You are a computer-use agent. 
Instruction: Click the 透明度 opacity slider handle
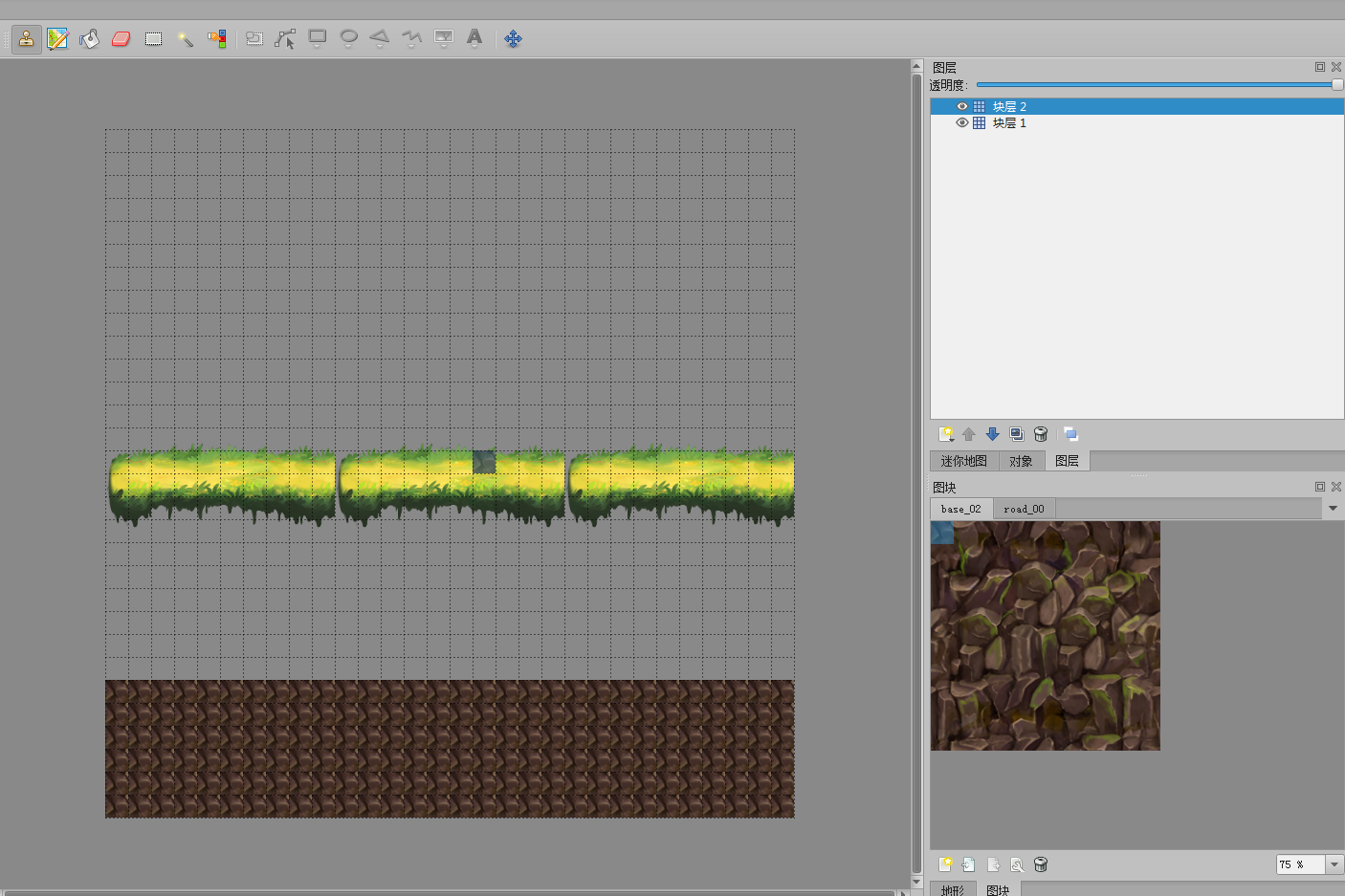[x=1337, y=85]
